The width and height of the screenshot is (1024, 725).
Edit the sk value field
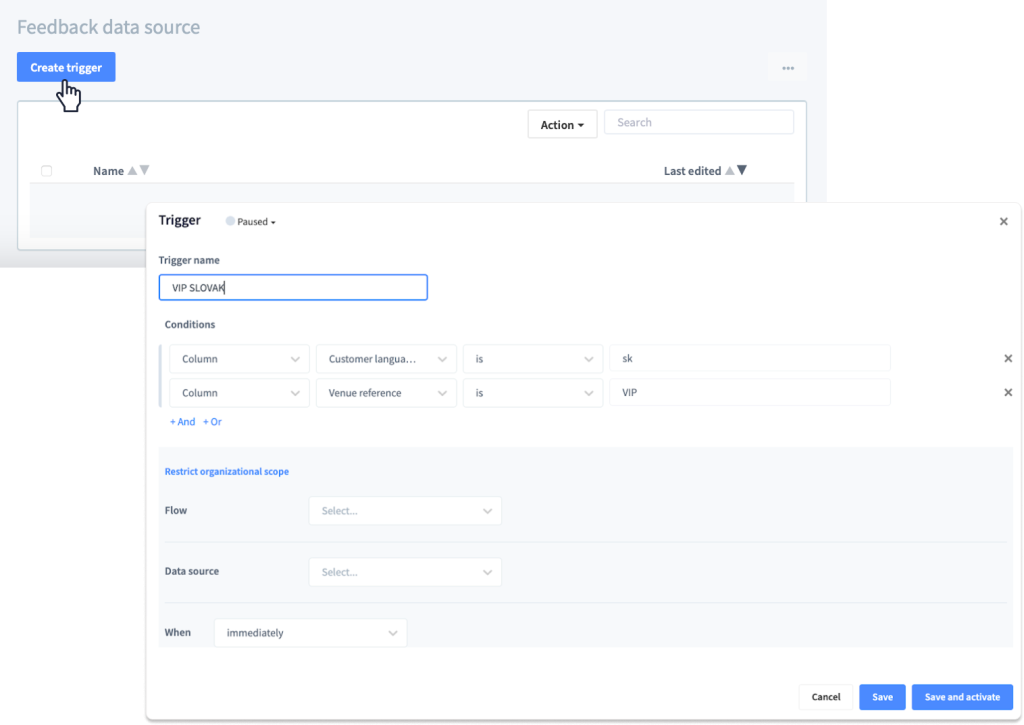coord(750,359)
